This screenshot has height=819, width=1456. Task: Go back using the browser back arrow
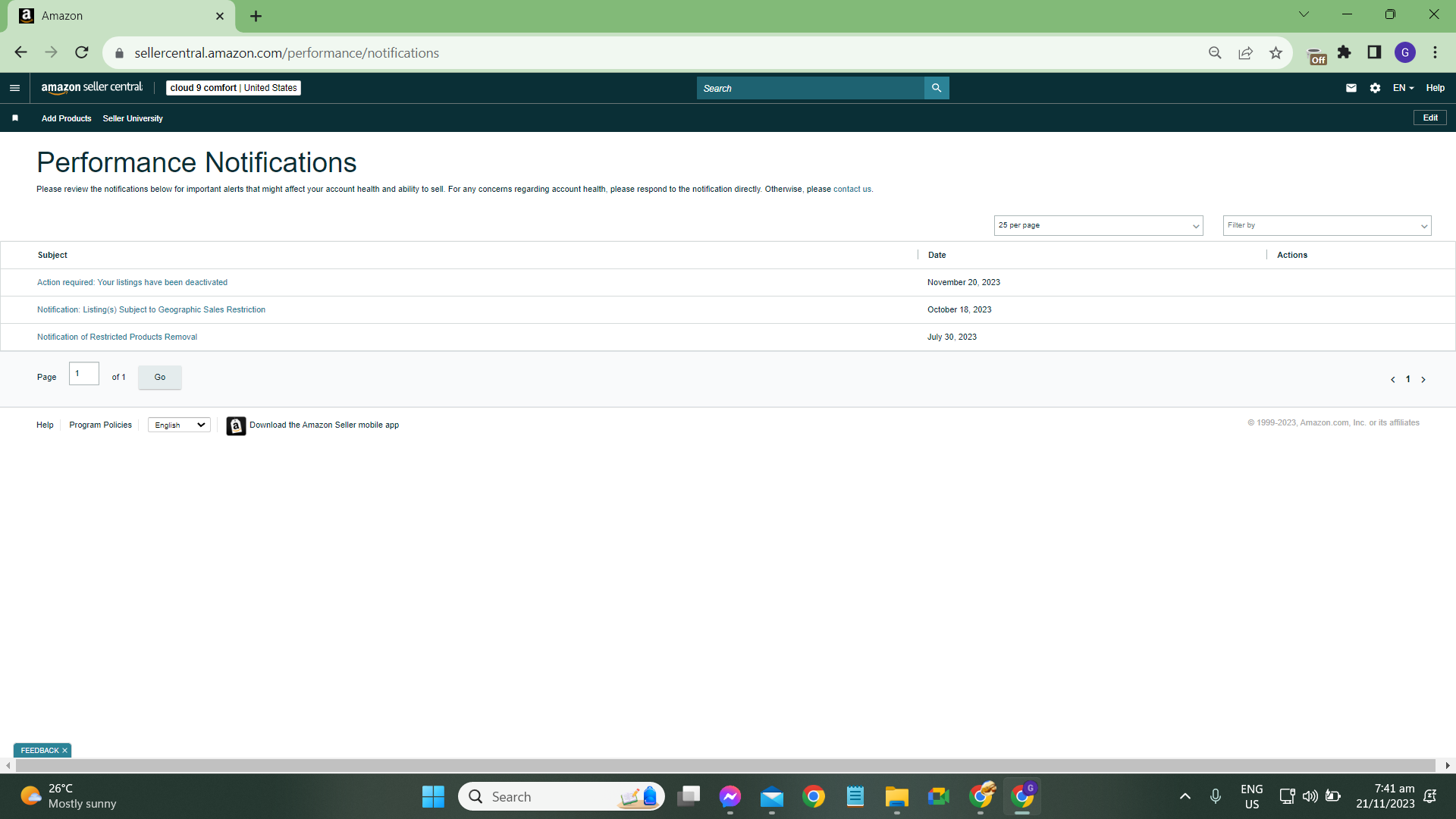click(20, 52)
